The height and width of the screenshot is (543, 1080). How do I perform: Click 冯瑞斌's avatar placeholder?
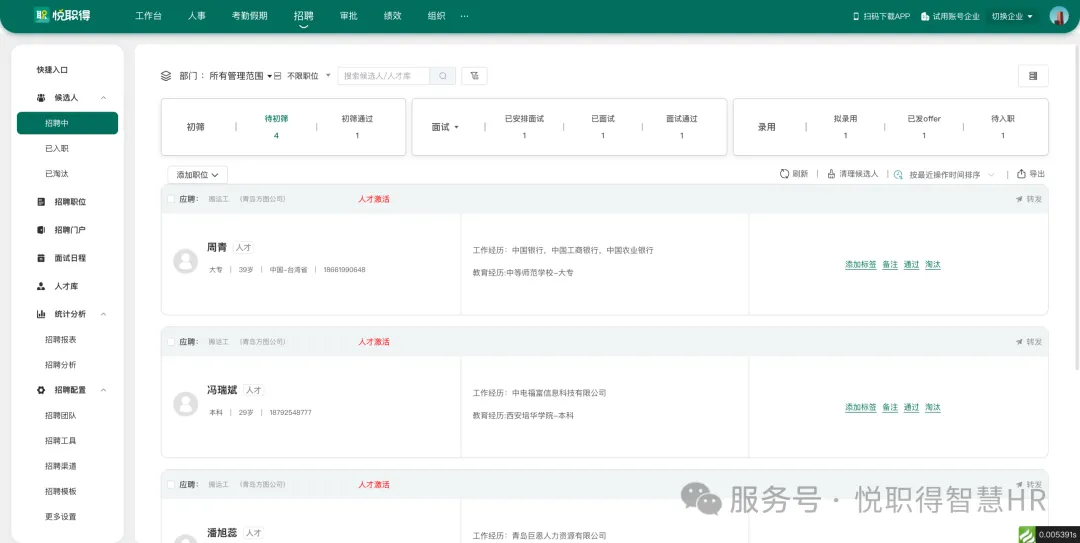(185, 404)
